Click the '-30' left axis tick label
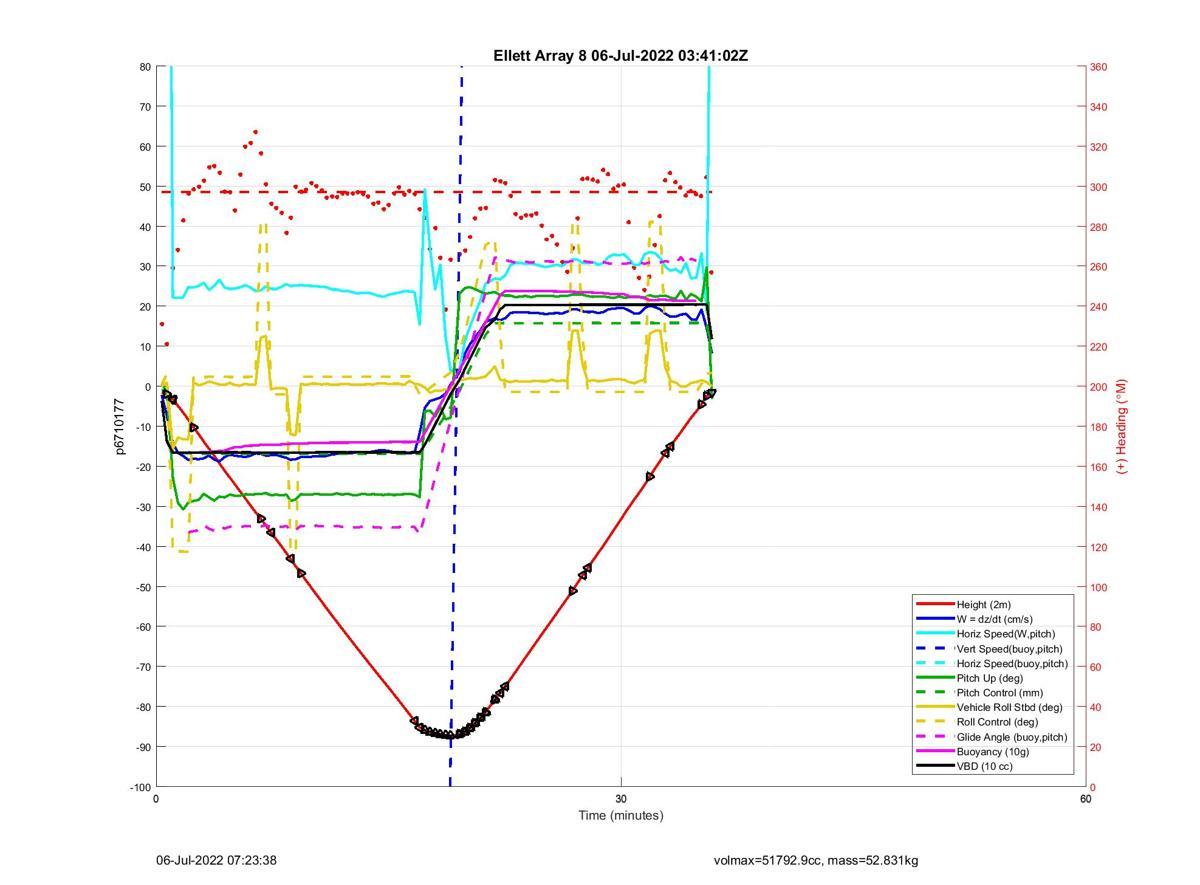1200x885 pixels. [142, 507]
